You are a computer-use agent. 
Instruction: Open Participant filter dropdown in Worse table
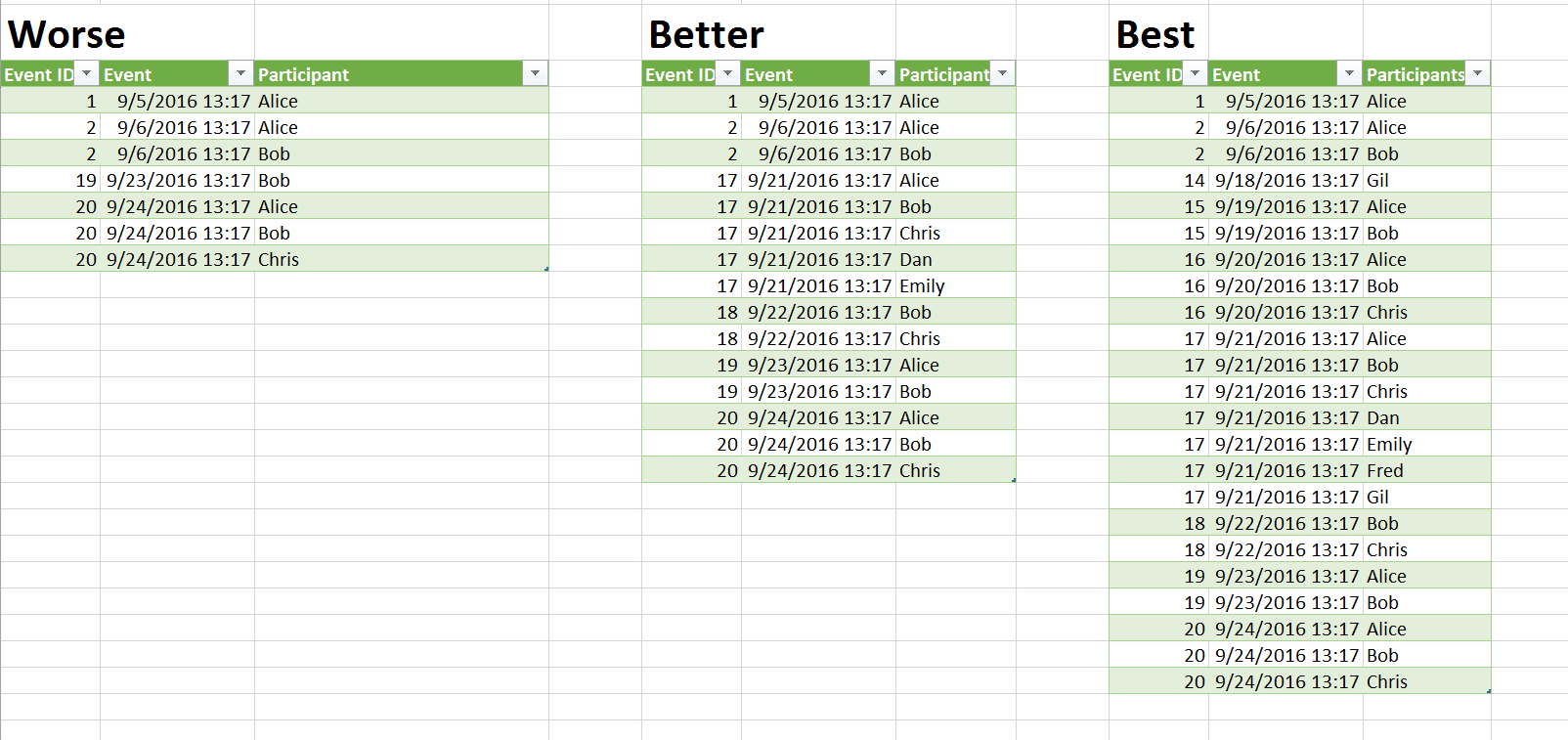pyautogui.click(x=535, y=74)
